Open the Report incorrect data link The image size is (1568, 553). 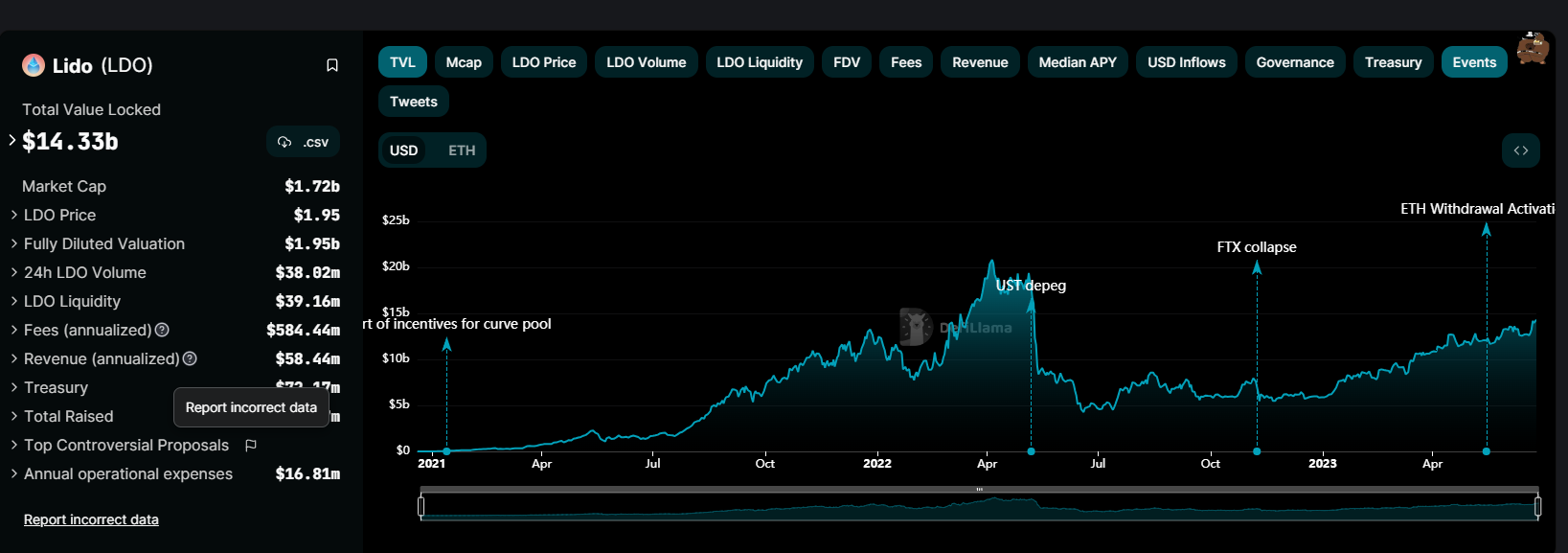91,519
